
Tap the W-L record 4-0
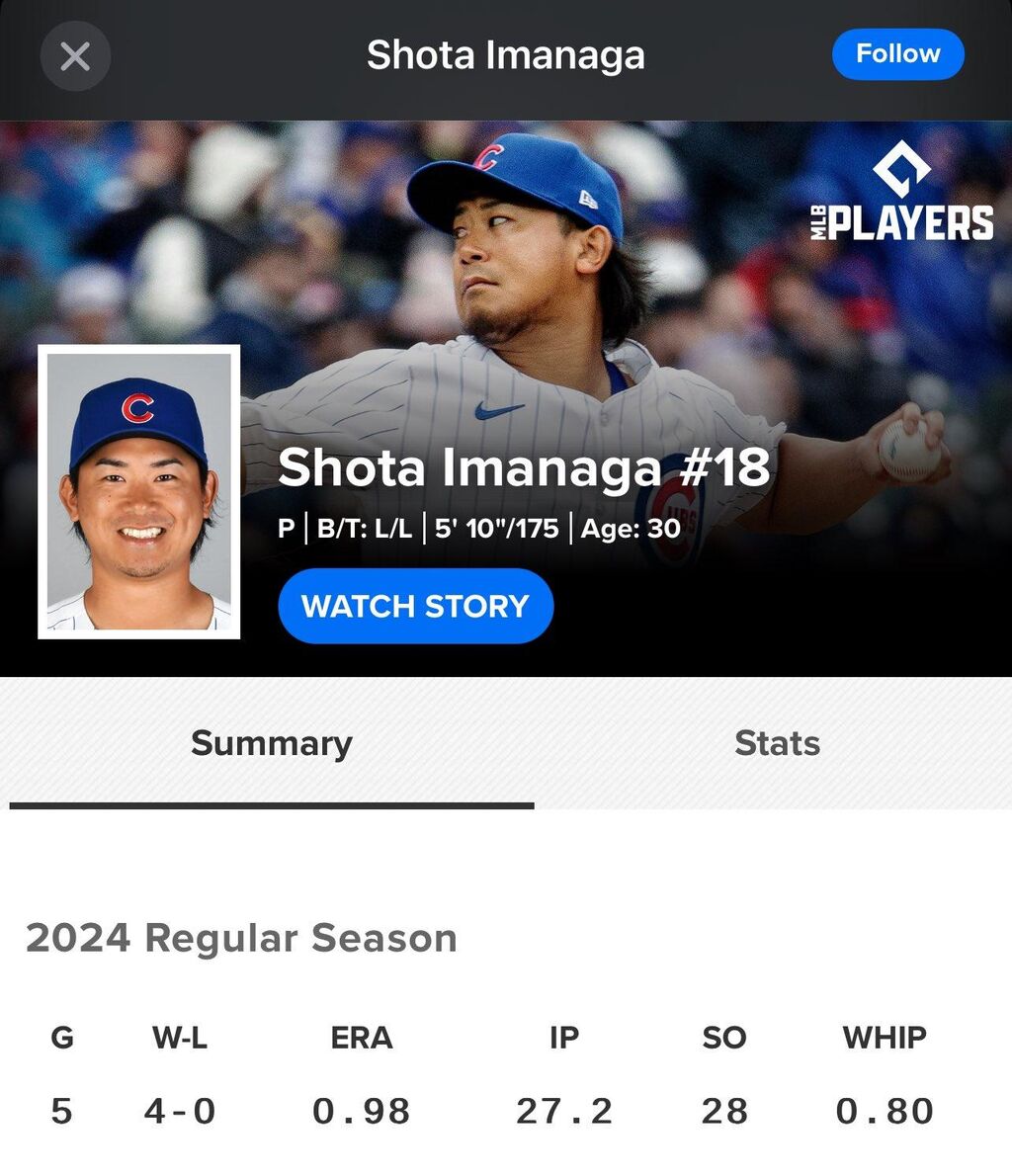coord(180,1111)
